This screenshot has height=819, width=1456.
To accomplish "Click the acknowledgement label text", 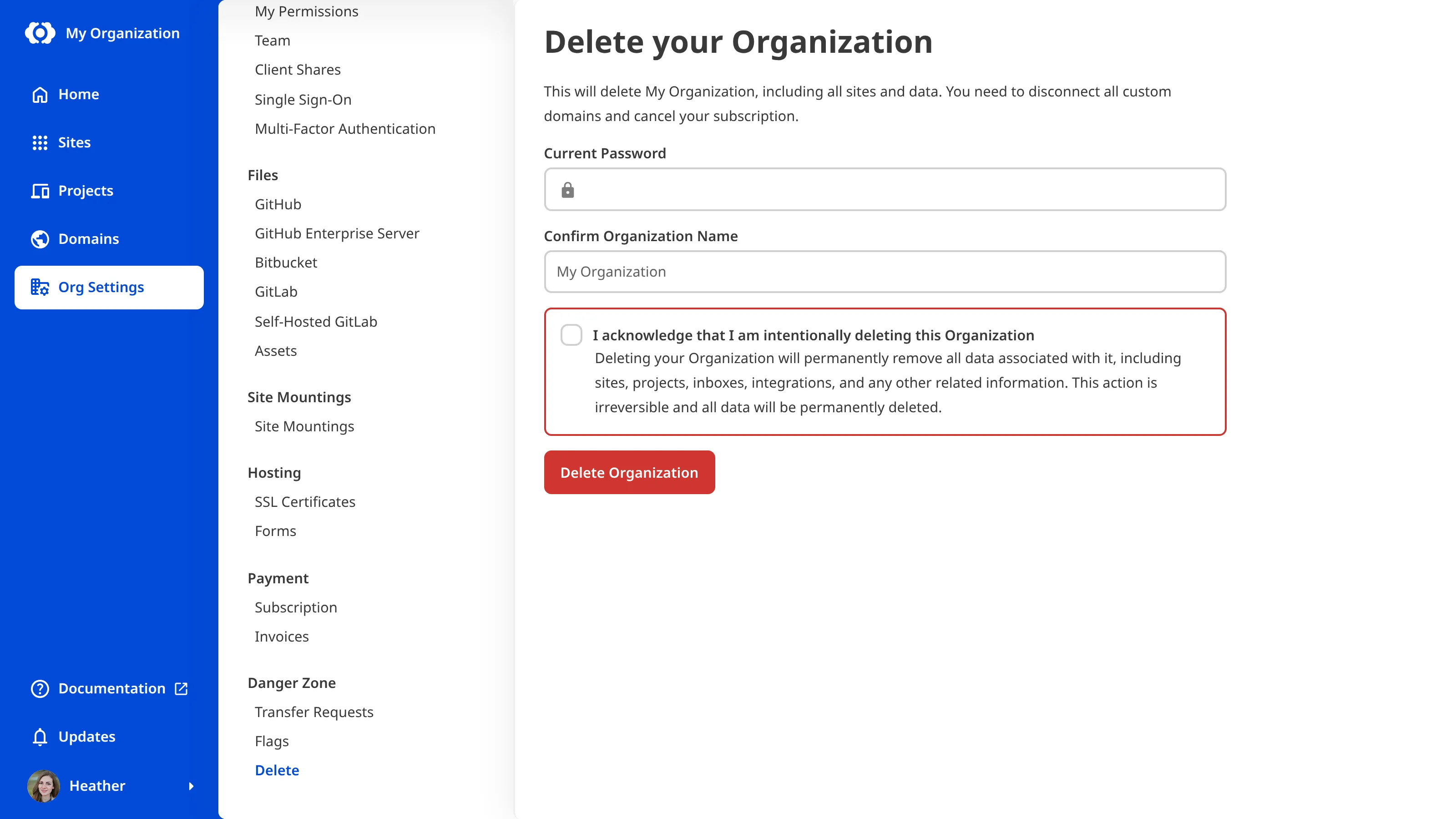I will (x=814, y=335).
